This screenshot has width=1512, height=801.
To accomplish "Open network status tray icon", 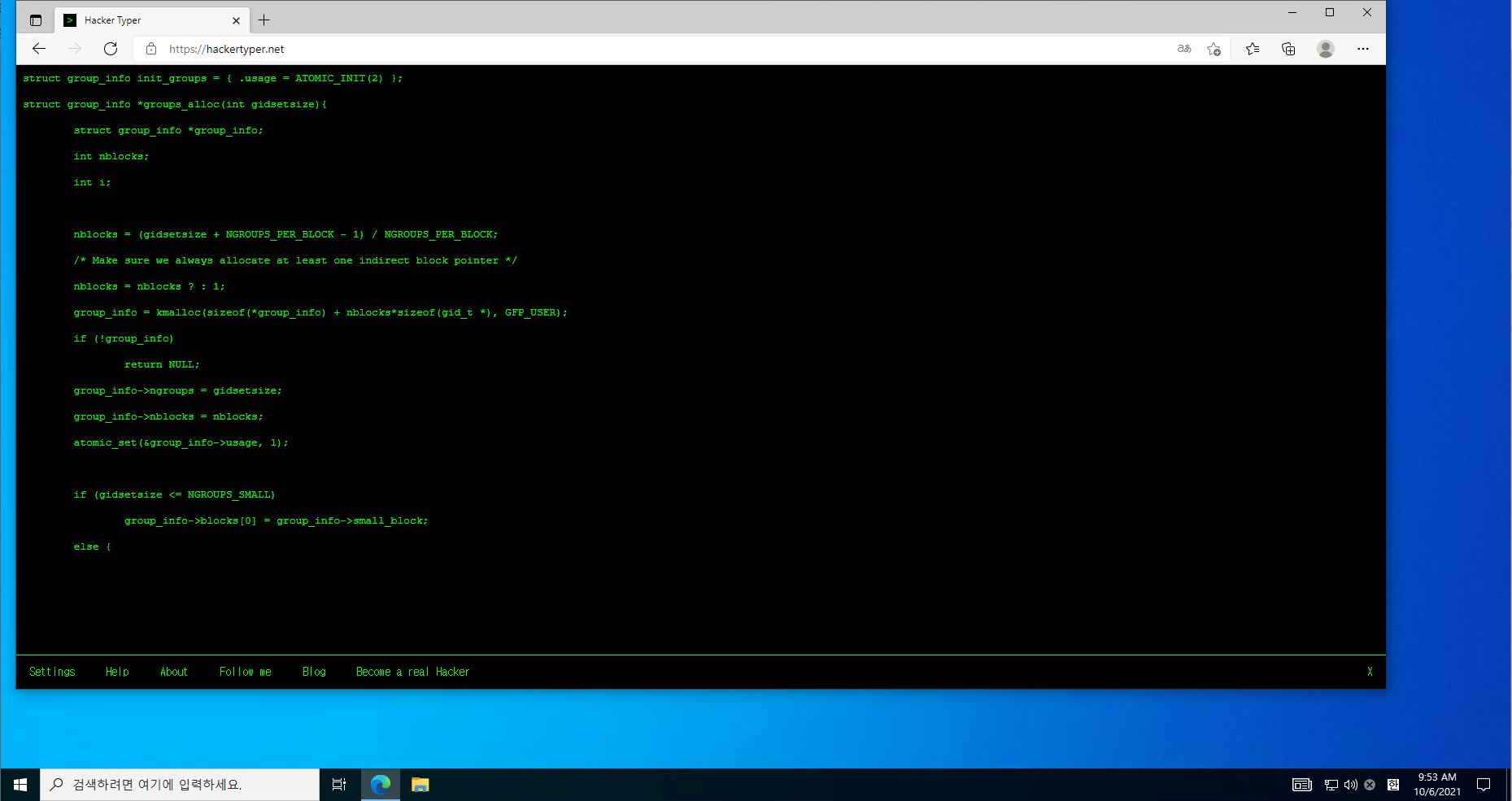I will click(1331, 785).
